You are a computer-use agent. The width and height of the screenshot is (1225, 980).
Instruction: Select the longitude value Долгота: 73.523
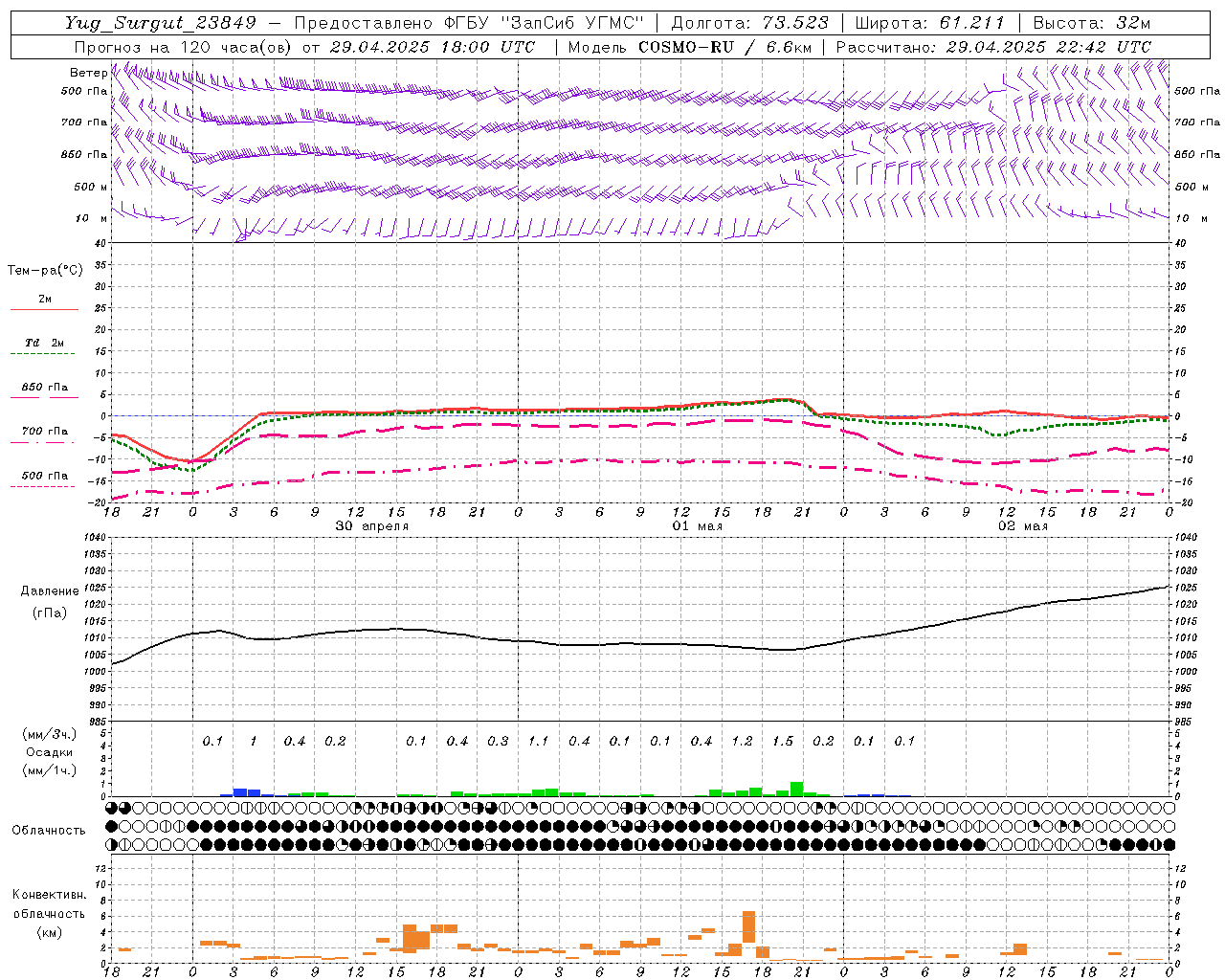pyautogui.click(x=750, y=23)
